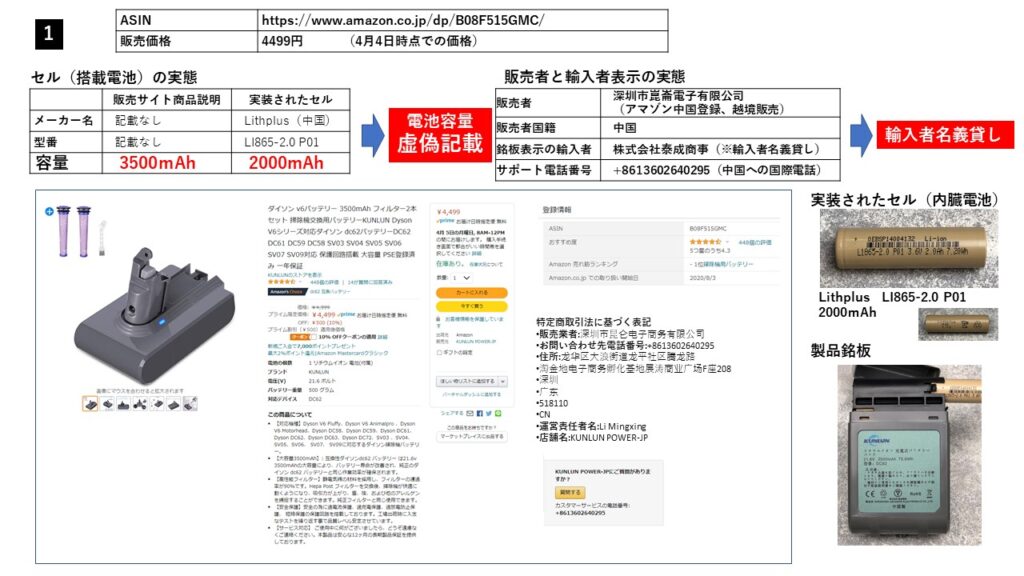Share the product on Twitter
The image size is (1024, 576).
486,412
